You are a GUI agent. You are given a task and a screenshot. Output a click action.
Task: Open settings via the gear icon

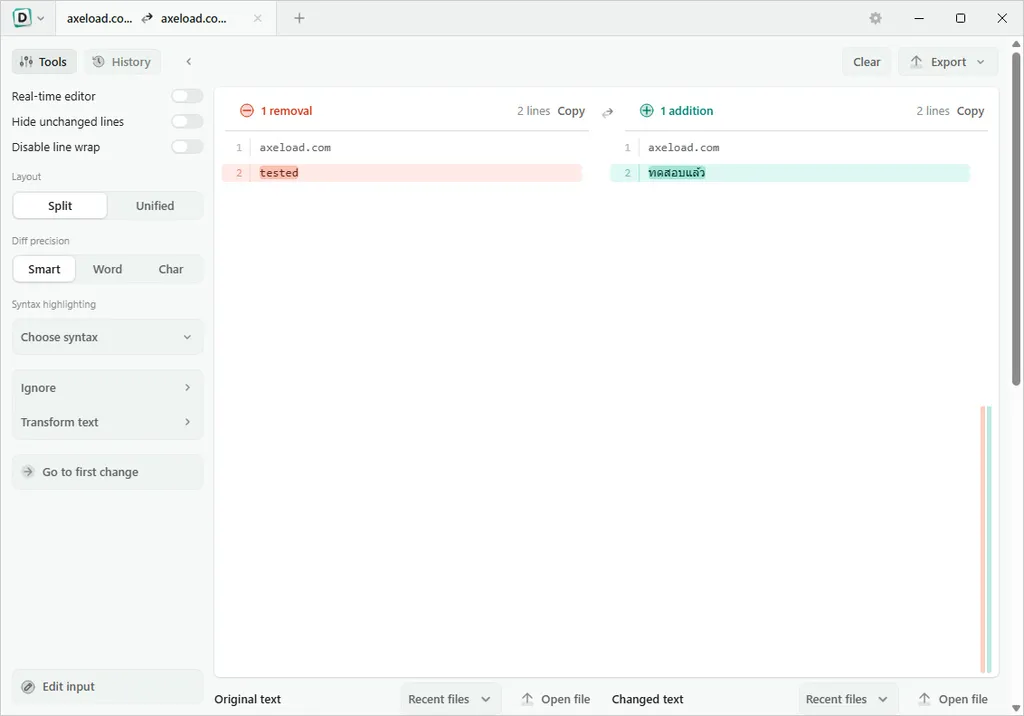click(x=876, y=18)
